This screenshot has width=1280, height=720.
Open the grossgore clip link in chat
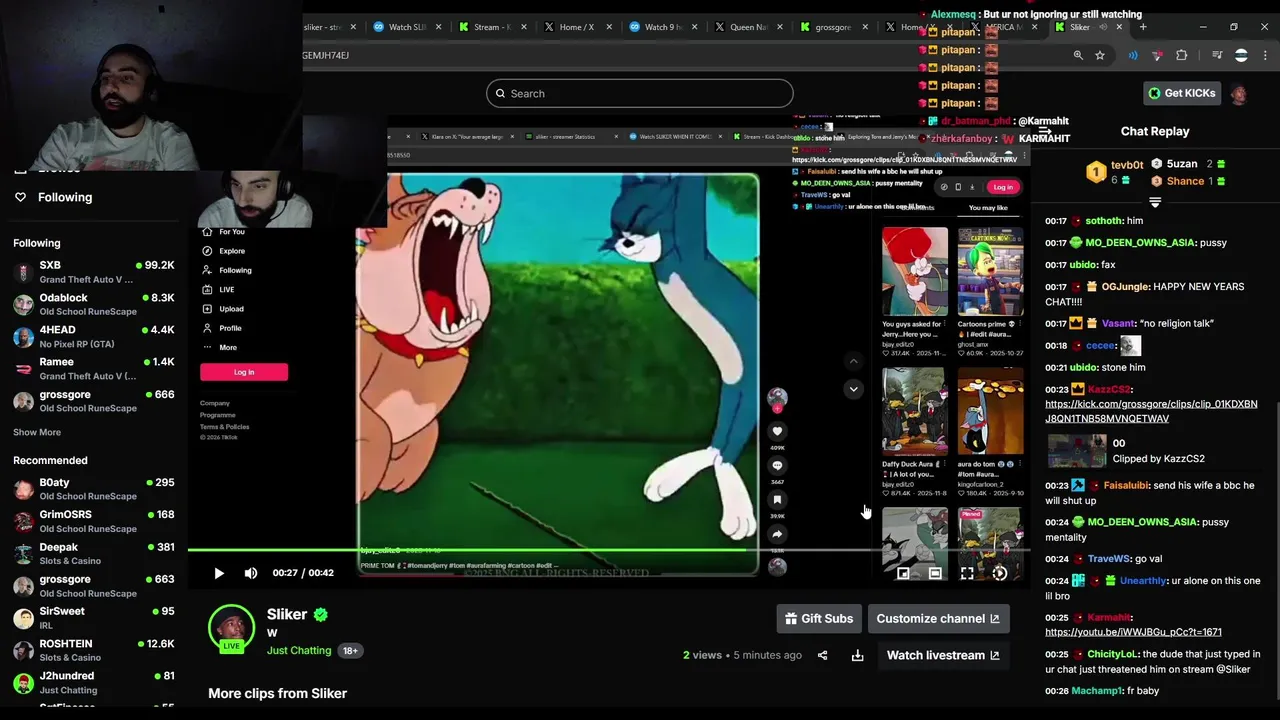point(1151,411)
